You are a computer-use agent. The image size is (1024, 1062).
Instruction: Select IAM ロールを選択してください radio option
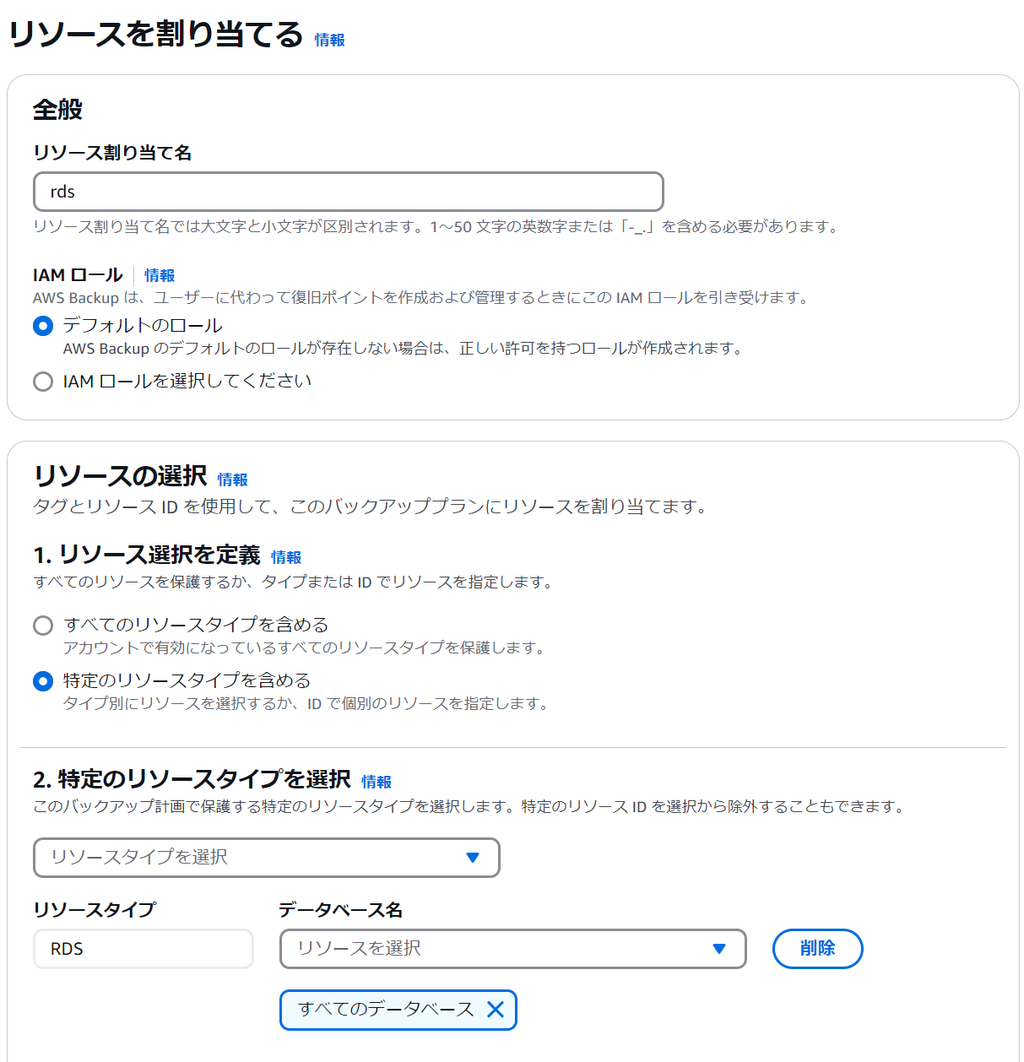(x=43, y=381)
